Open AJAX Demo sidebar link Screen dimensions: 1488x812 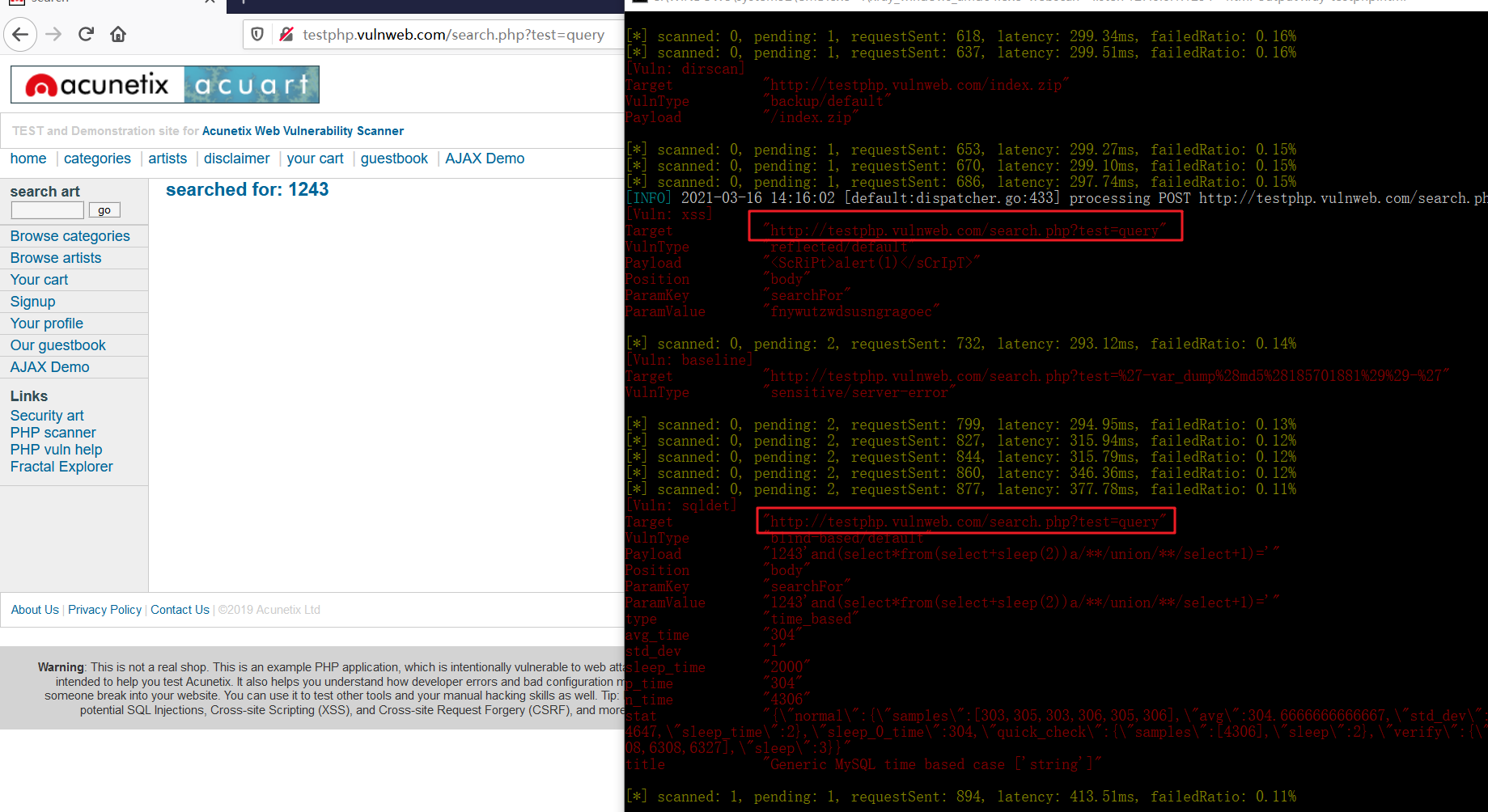click(50, 367)
